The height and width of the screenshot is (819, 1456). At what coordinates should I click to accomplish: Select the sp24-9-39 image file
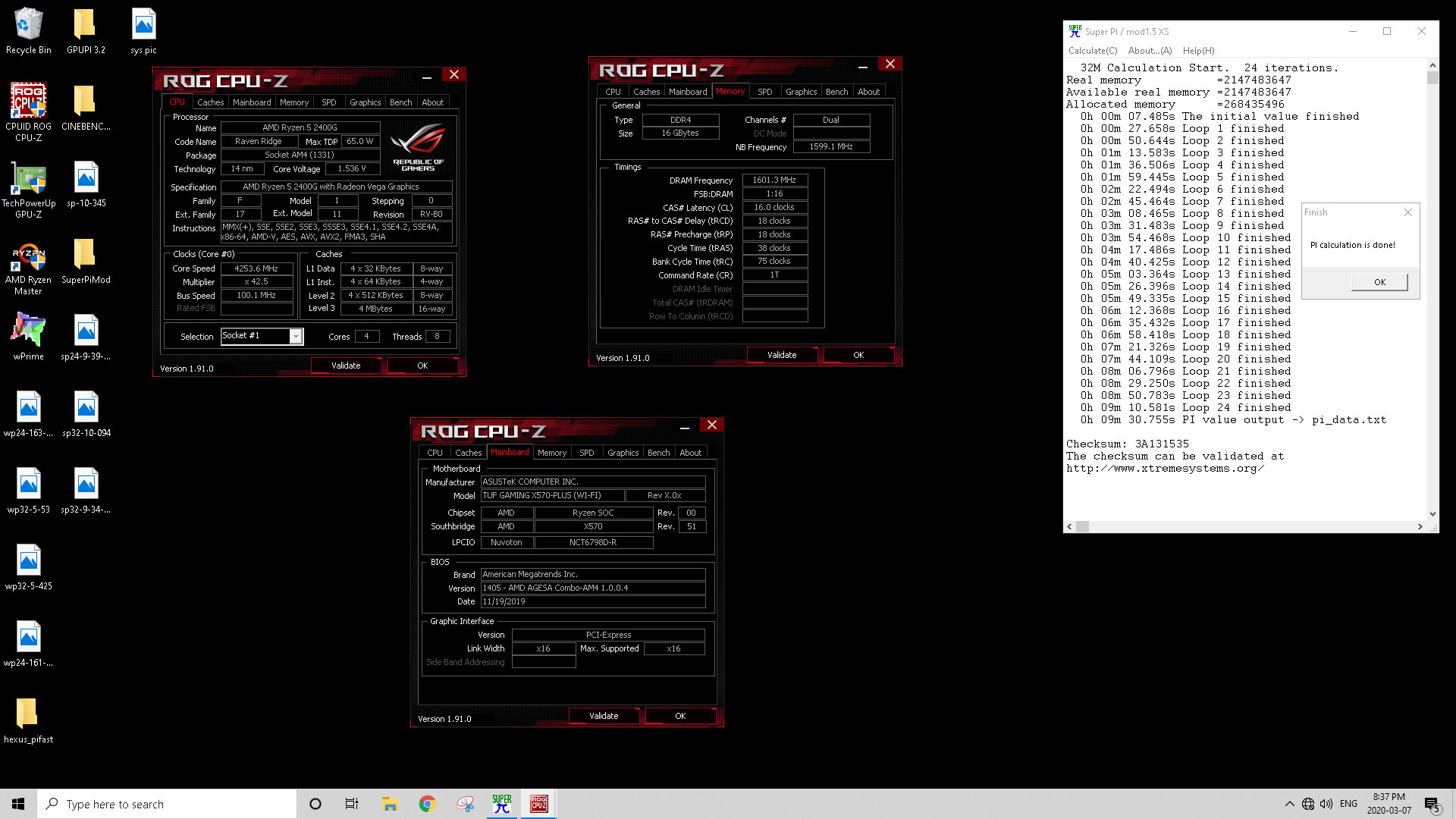[86, 337]
